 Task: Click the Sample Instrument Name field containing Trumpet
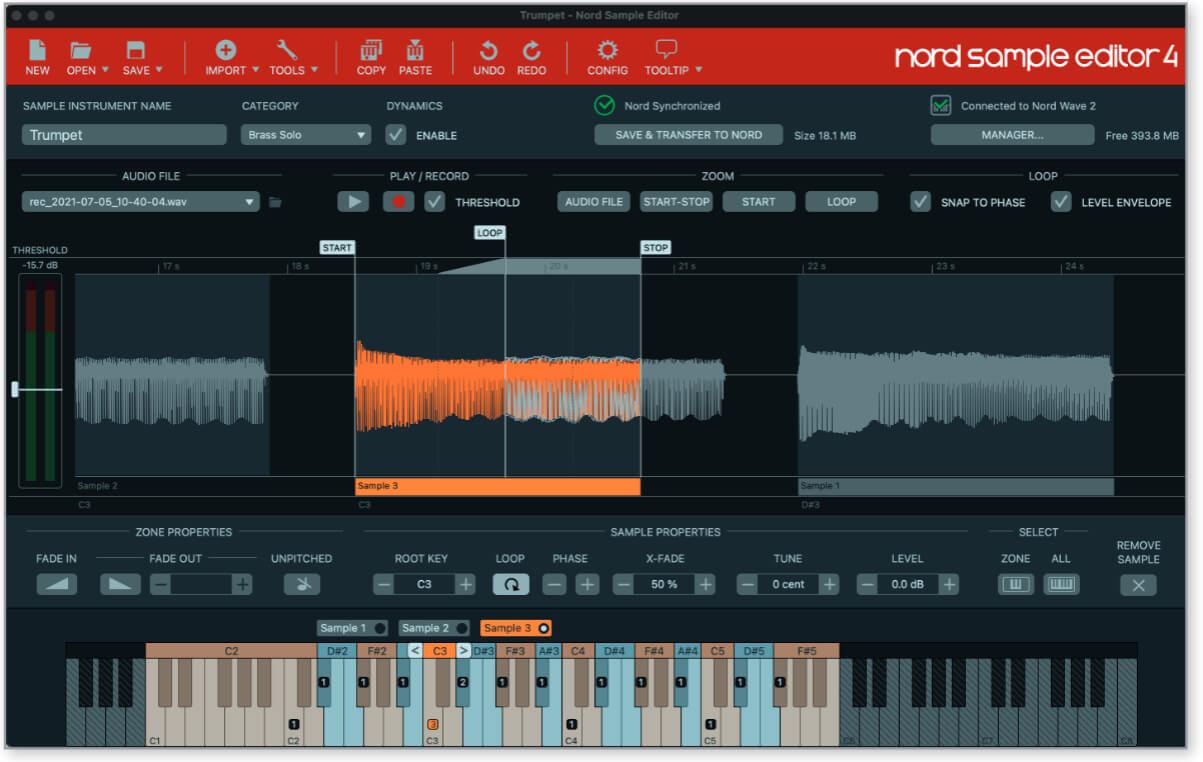(124, 135)
